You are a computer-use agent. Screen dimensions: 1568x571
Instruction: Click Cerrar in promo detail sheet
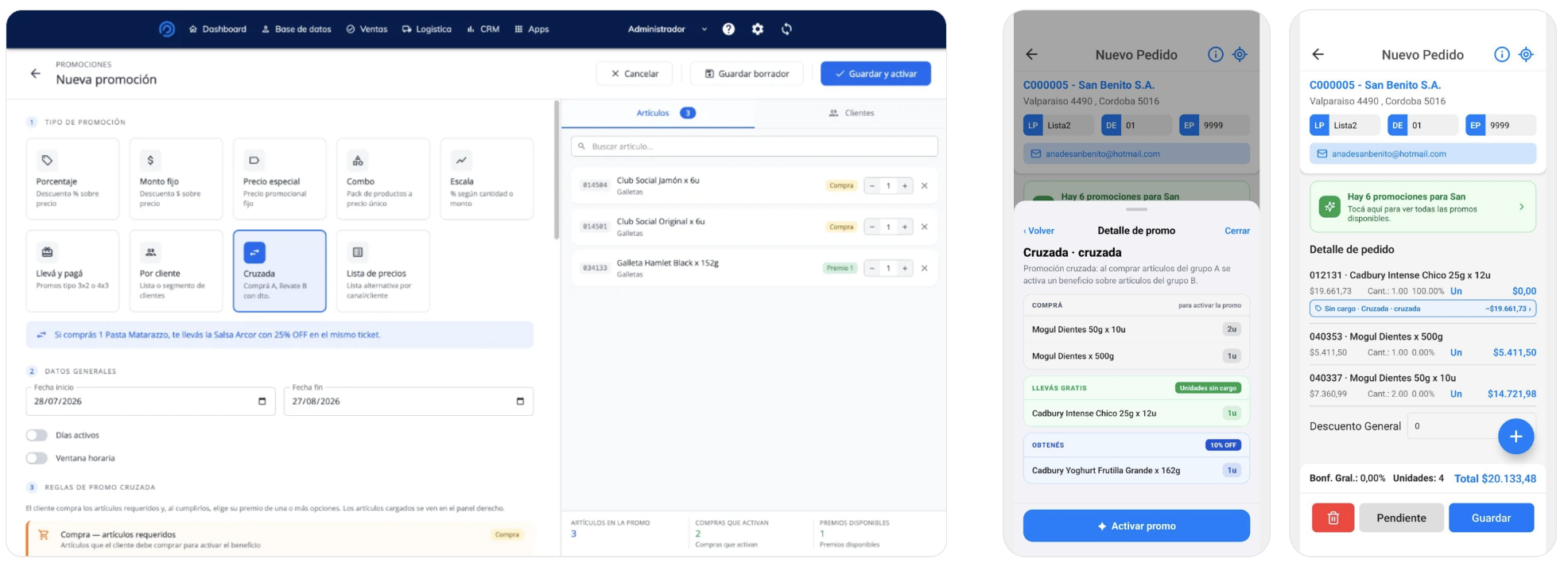coord(1236,231)
